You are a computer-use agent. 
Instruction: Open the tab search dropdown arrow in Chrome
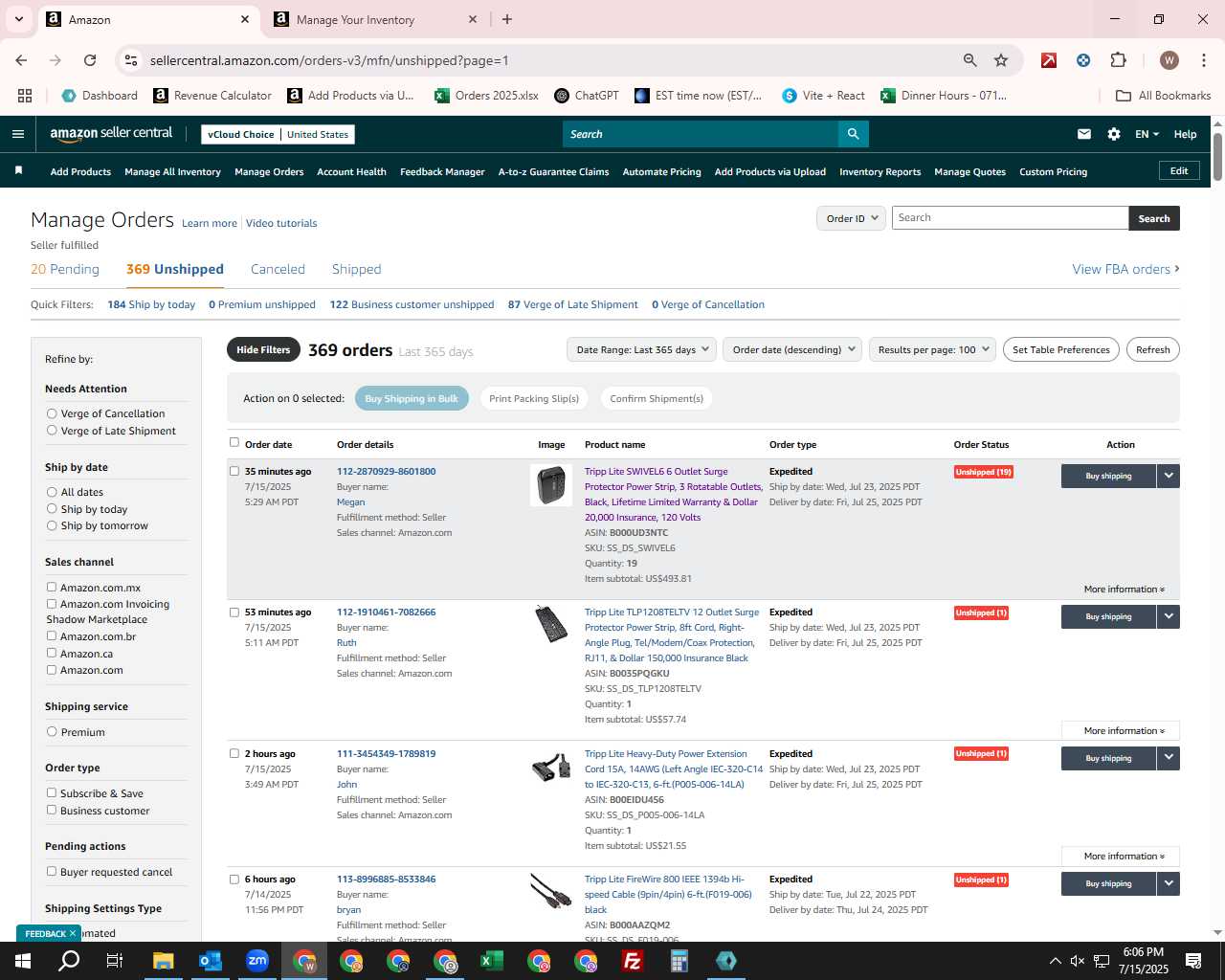point(18,19)
